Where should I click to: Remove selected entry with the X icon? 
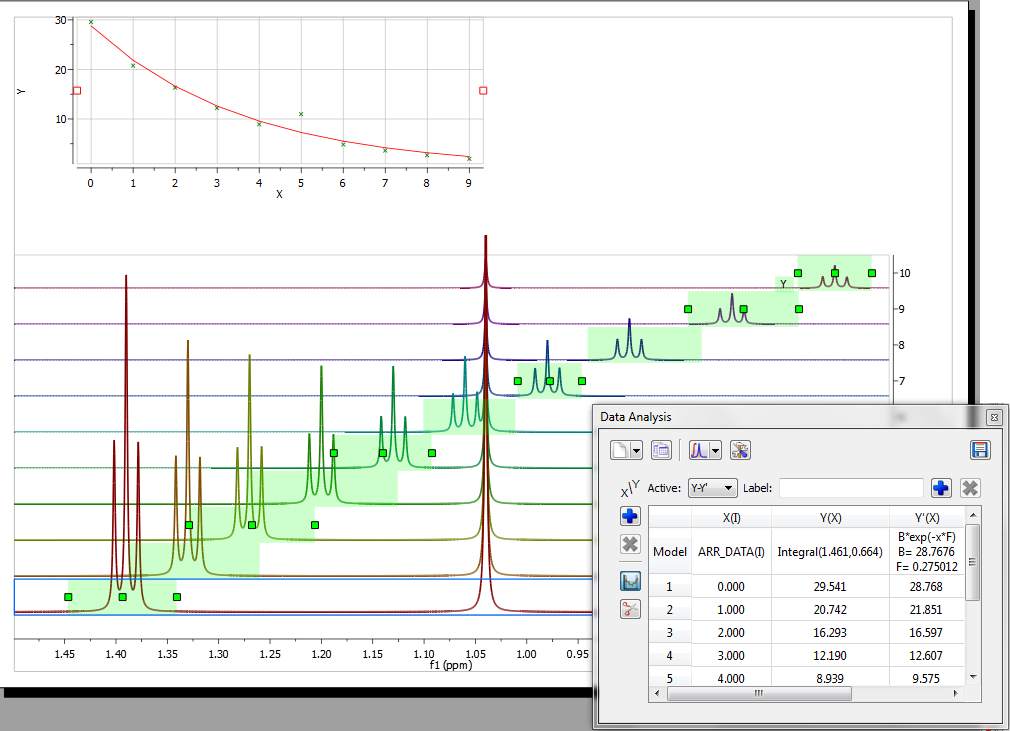pyautogui.click(x=628, y=545)
